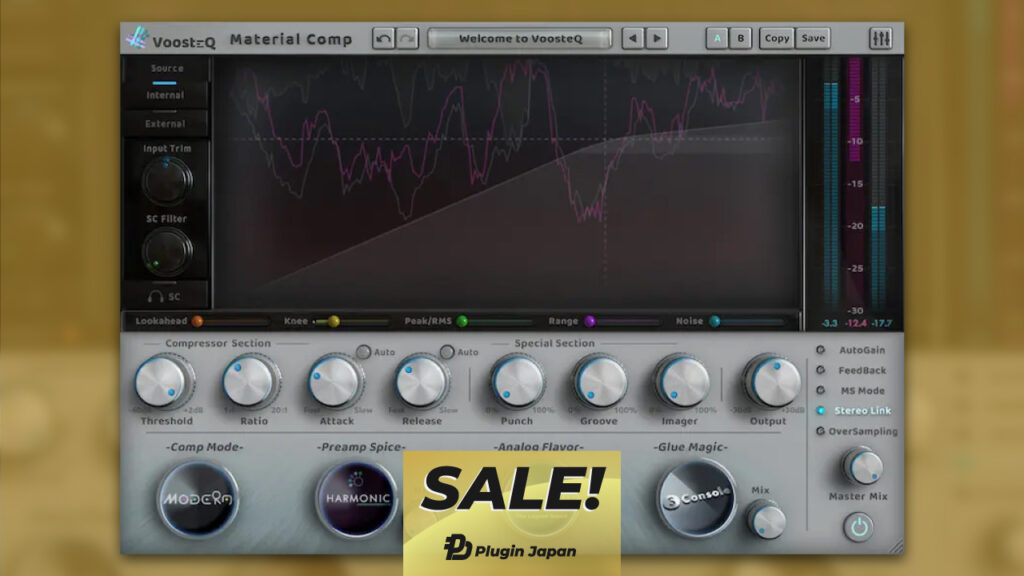
Task: Go to the previous preset arrow
Action: click(x=633, y=39)
